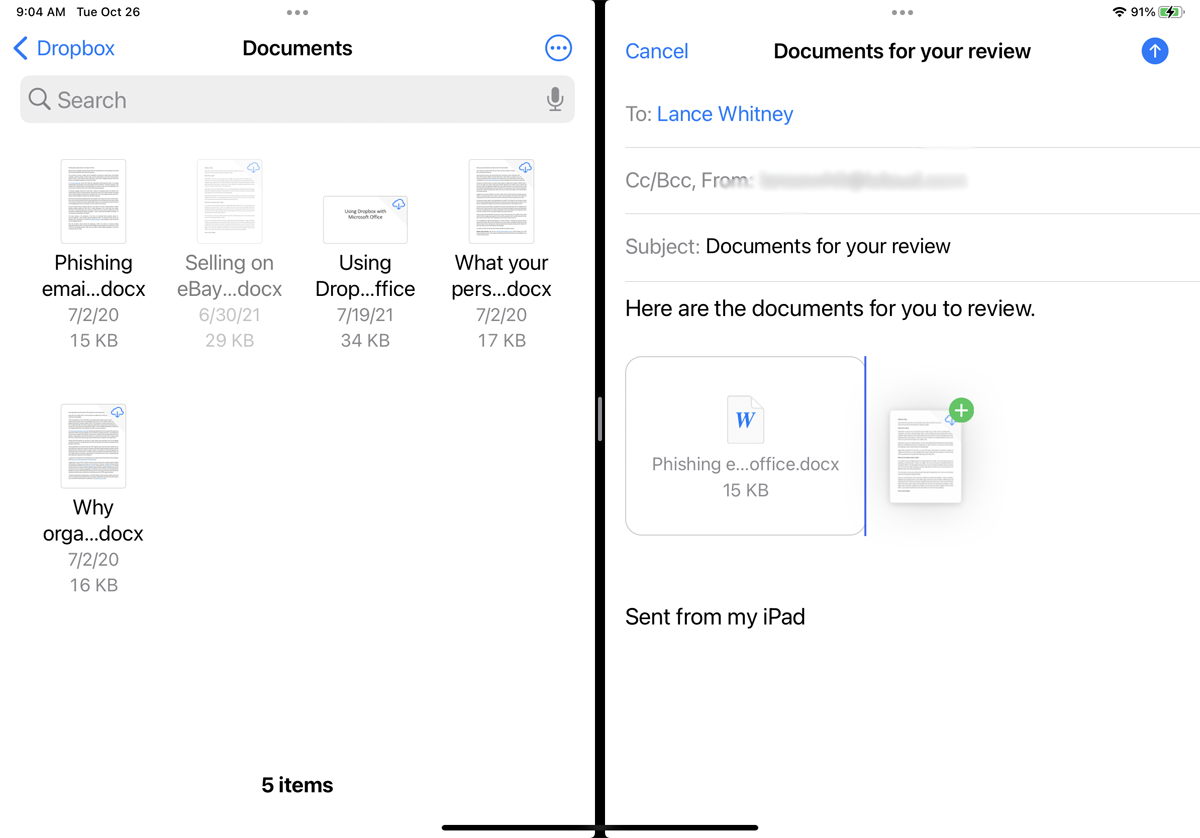Go back to Dropbox folder list

64,48
